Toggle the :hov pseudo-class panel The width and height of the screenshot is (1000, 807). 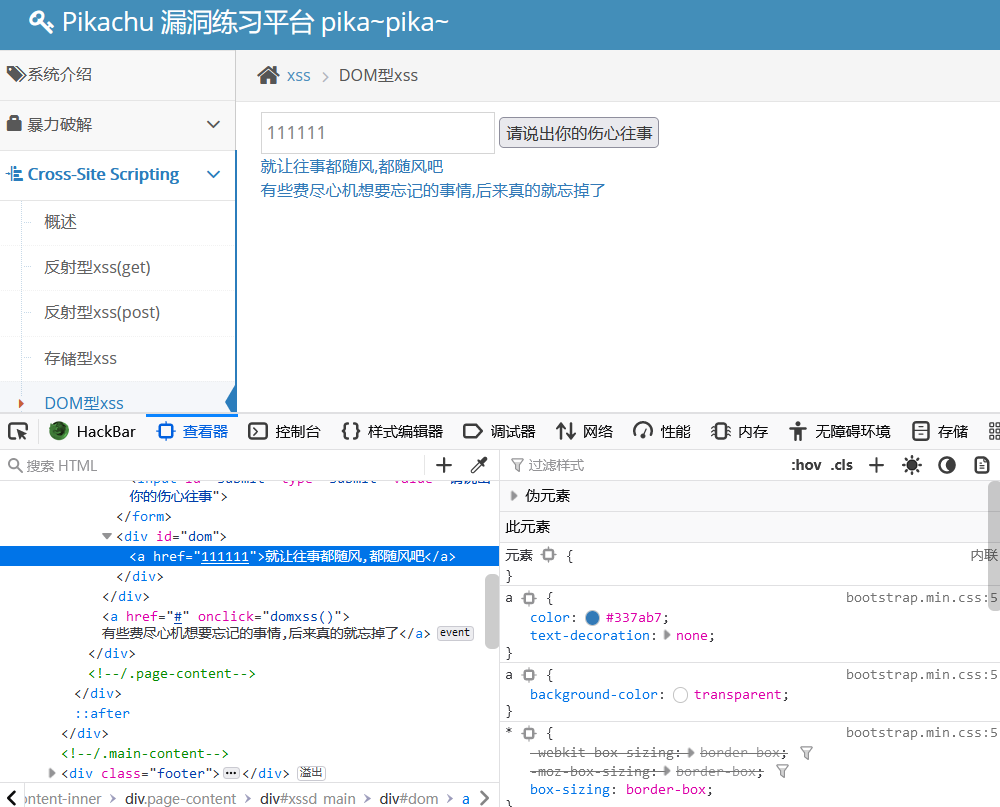point(806,465)
